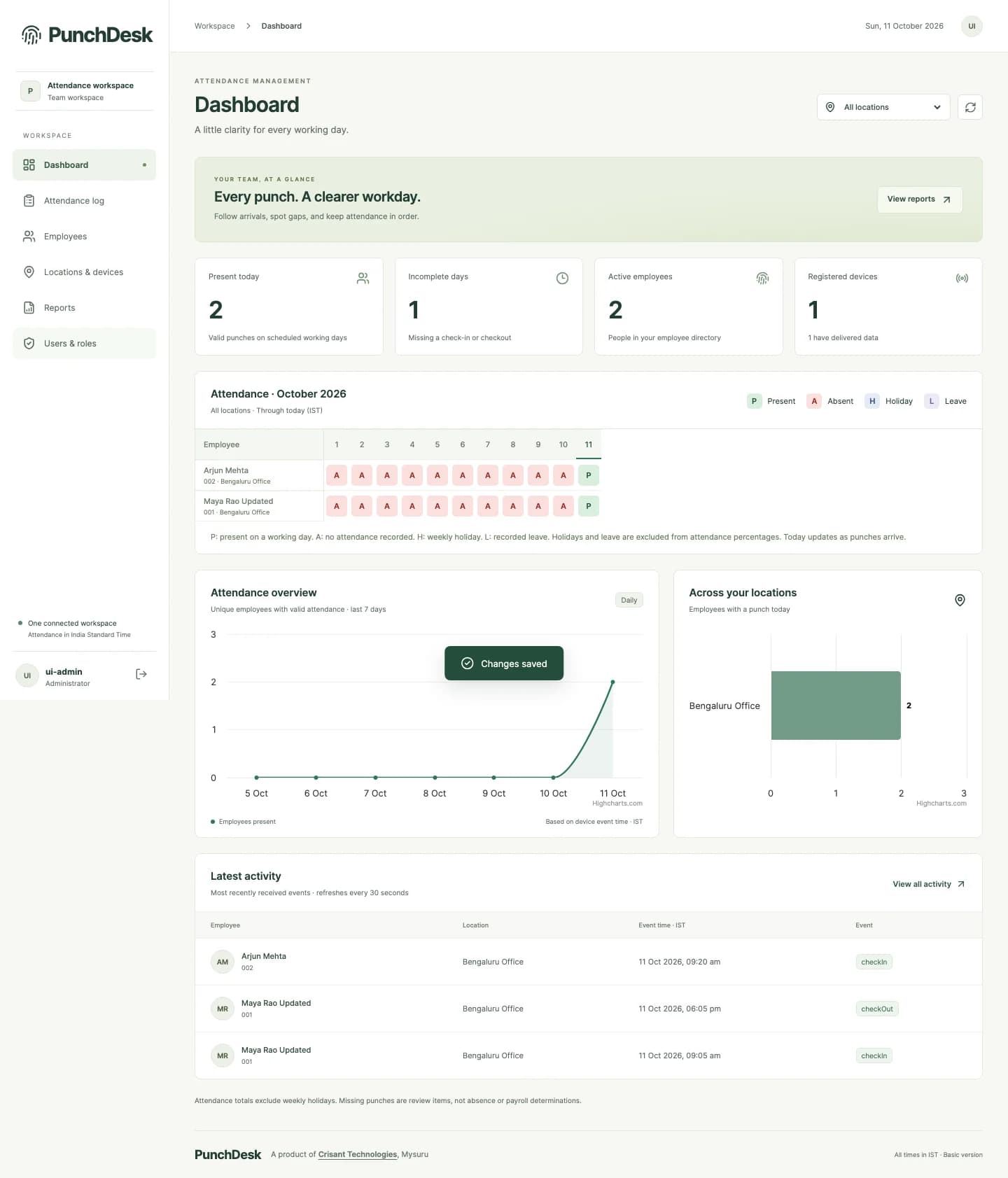The width and height of the screenshot is (1008, 1178).
Task: Open the Crisant Technologies link
Action: [x=358, y=1154]
